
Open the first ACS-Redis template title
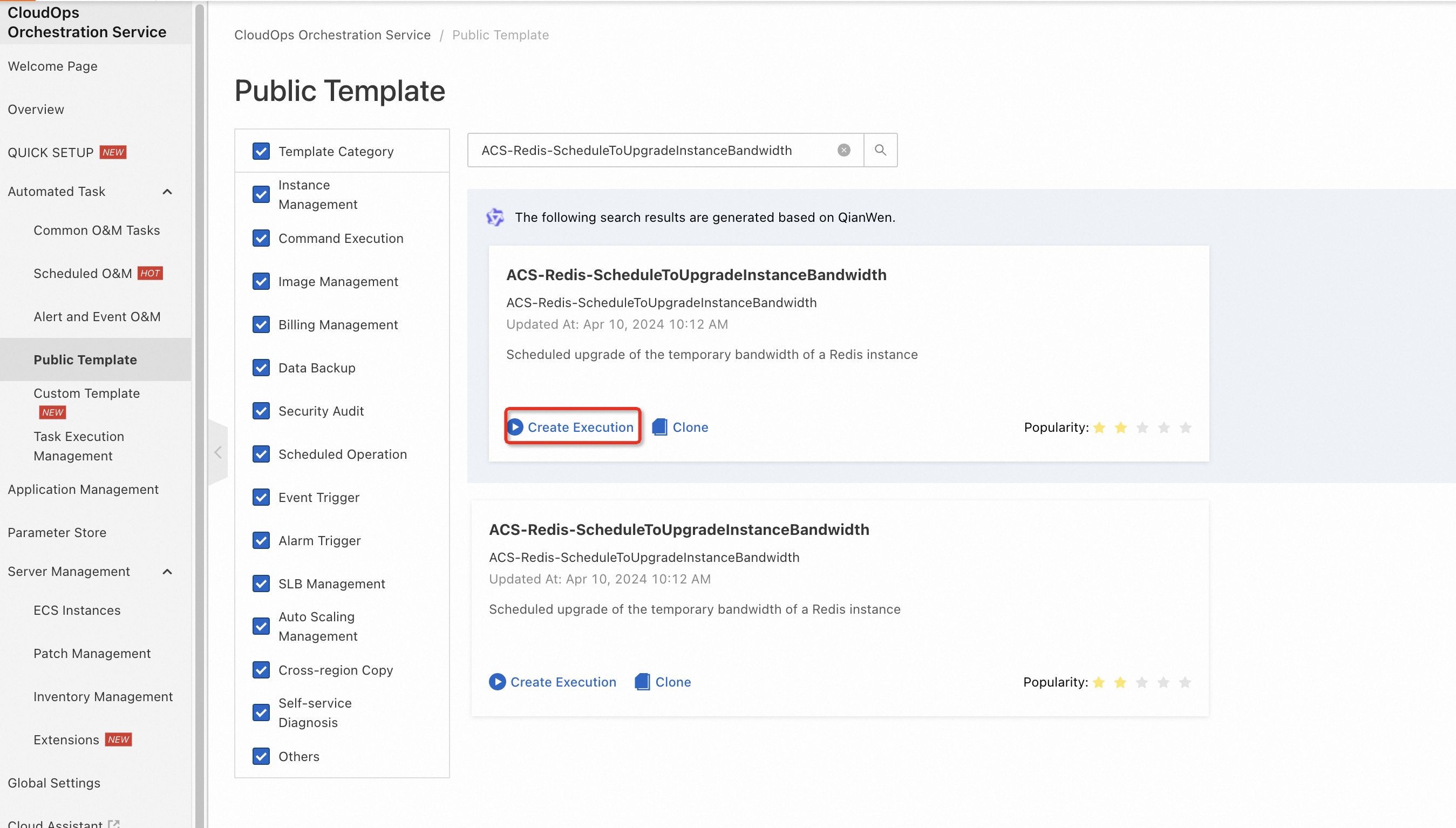click(697, 275)
